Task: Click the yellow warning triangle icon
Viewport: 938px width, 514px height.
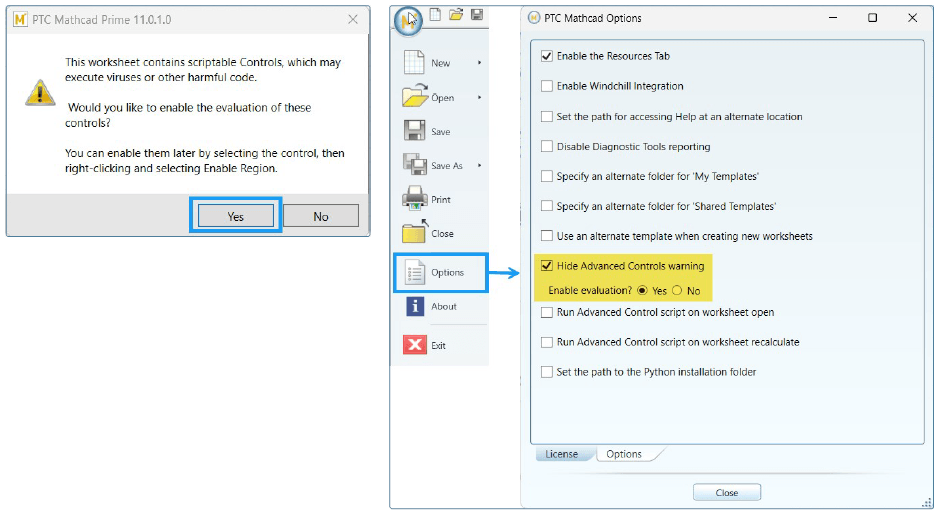Action: tap(40, 93)
